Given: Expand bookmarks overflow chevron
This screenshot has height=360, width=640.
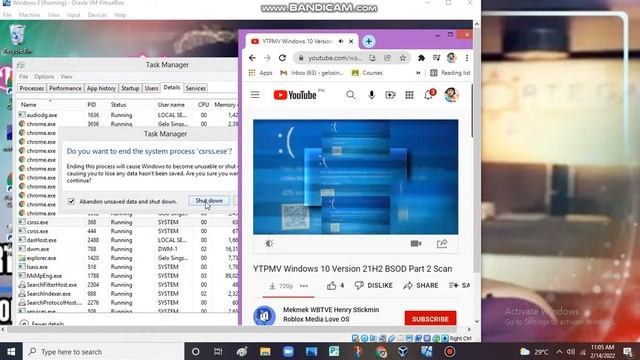Looking at the screenshot, I should click(x=418, y=73).
